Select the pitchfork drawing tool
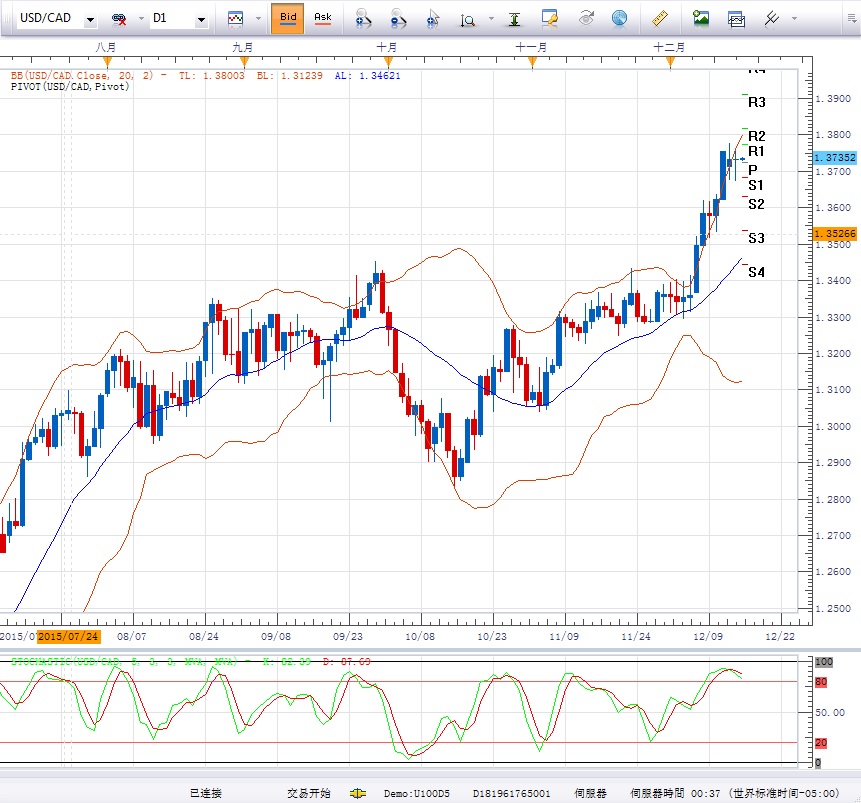This screenshot has width=861, height=803. click(x=772, y=18)
